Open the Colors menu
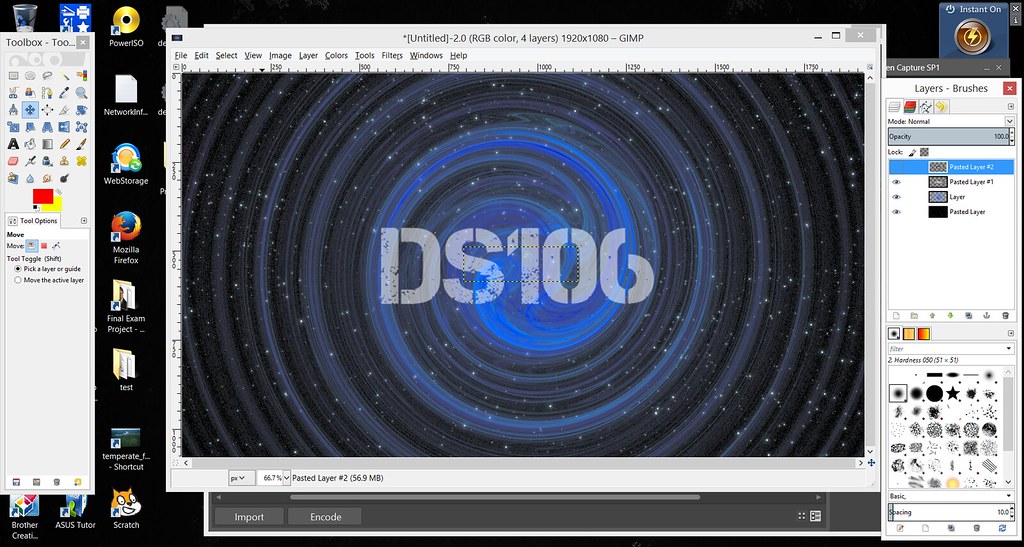Image resolution: width=1024 pixels, height=547 pixels. click(336, 56)
